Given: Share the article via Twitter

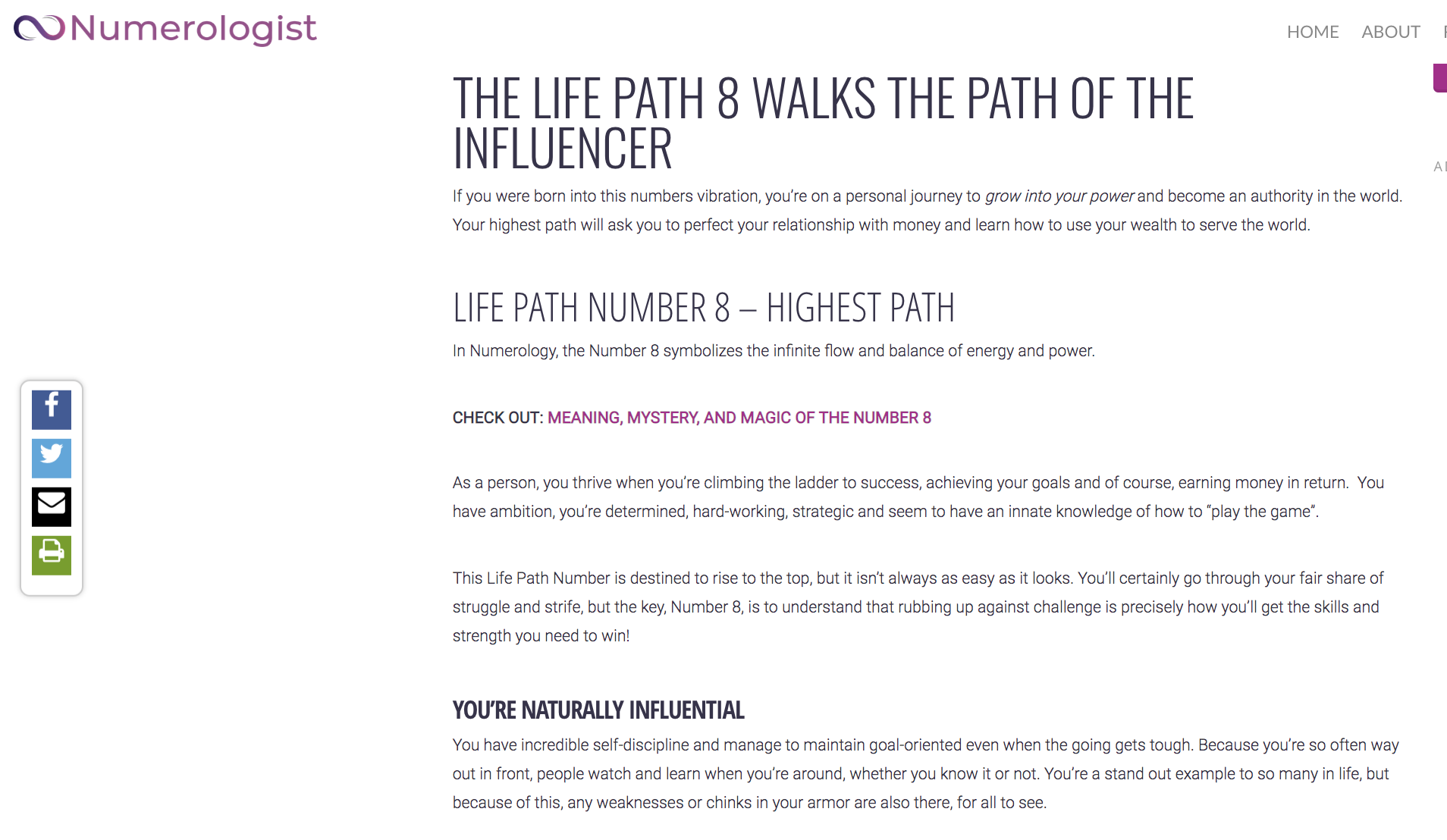Looking at the screenshot, I should coord(51,459).
